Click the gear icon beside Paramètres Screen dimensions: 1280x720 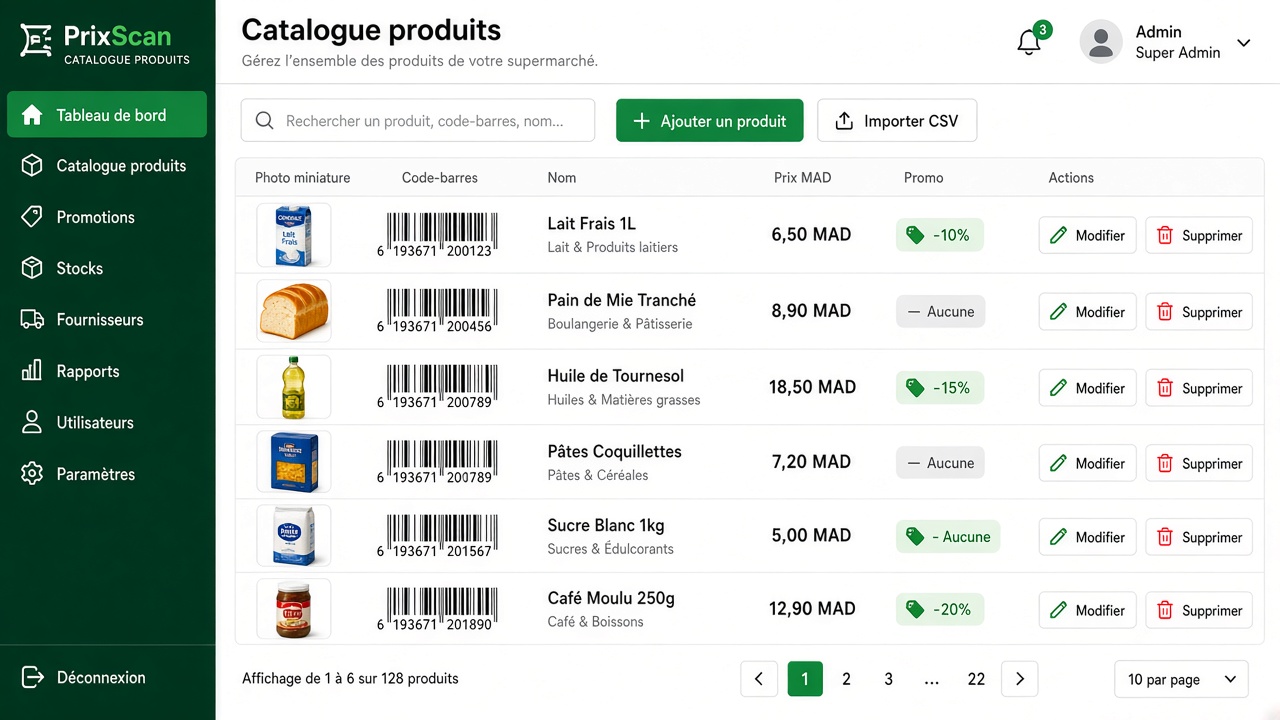32,474
